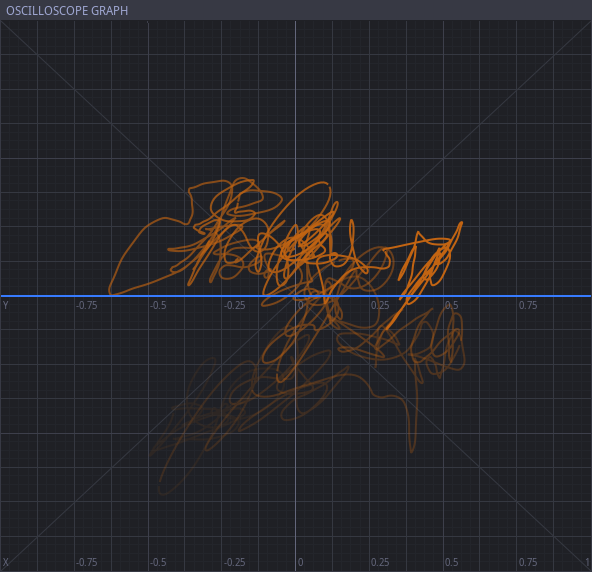
Task: Click the 0 label beside blue line
Action: point(301,305)
